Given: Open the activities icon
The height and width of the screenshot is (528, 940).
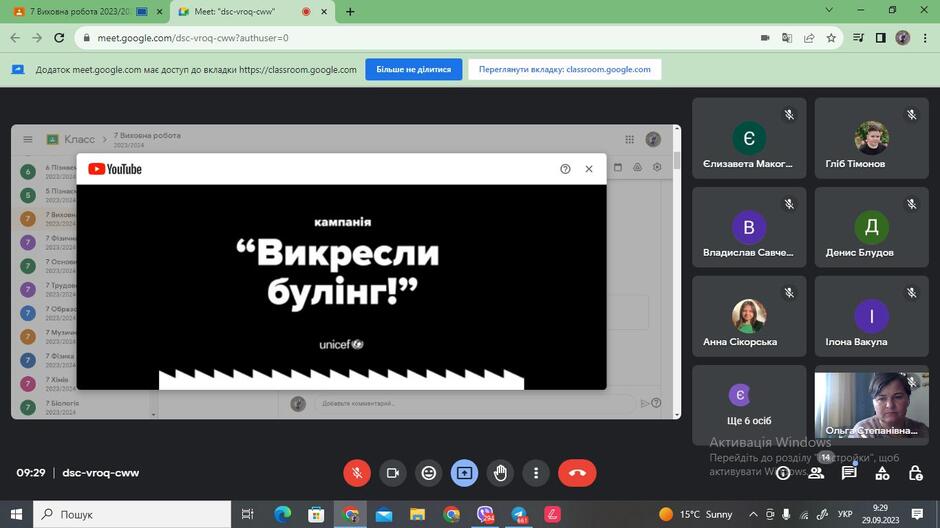Looking at the screenshot, I should tap(882, 473).
